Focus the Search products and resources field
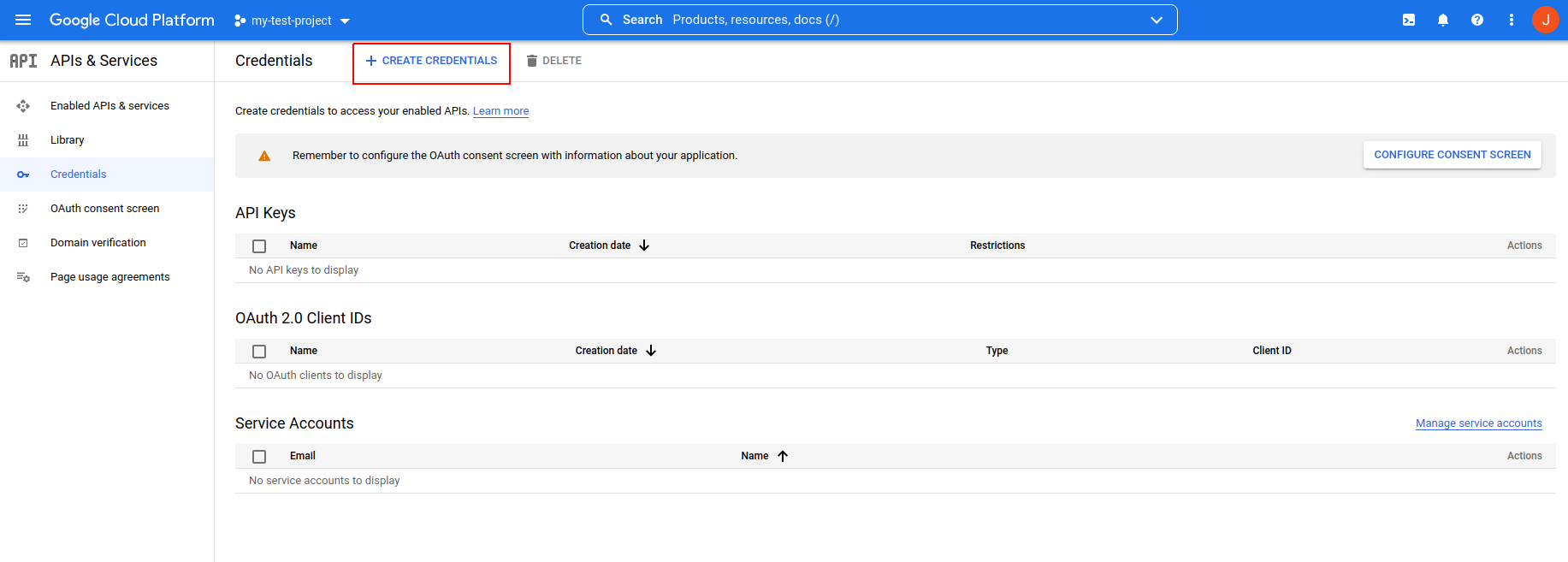This screenshot has width=1568, height=562. click(879, 20)
